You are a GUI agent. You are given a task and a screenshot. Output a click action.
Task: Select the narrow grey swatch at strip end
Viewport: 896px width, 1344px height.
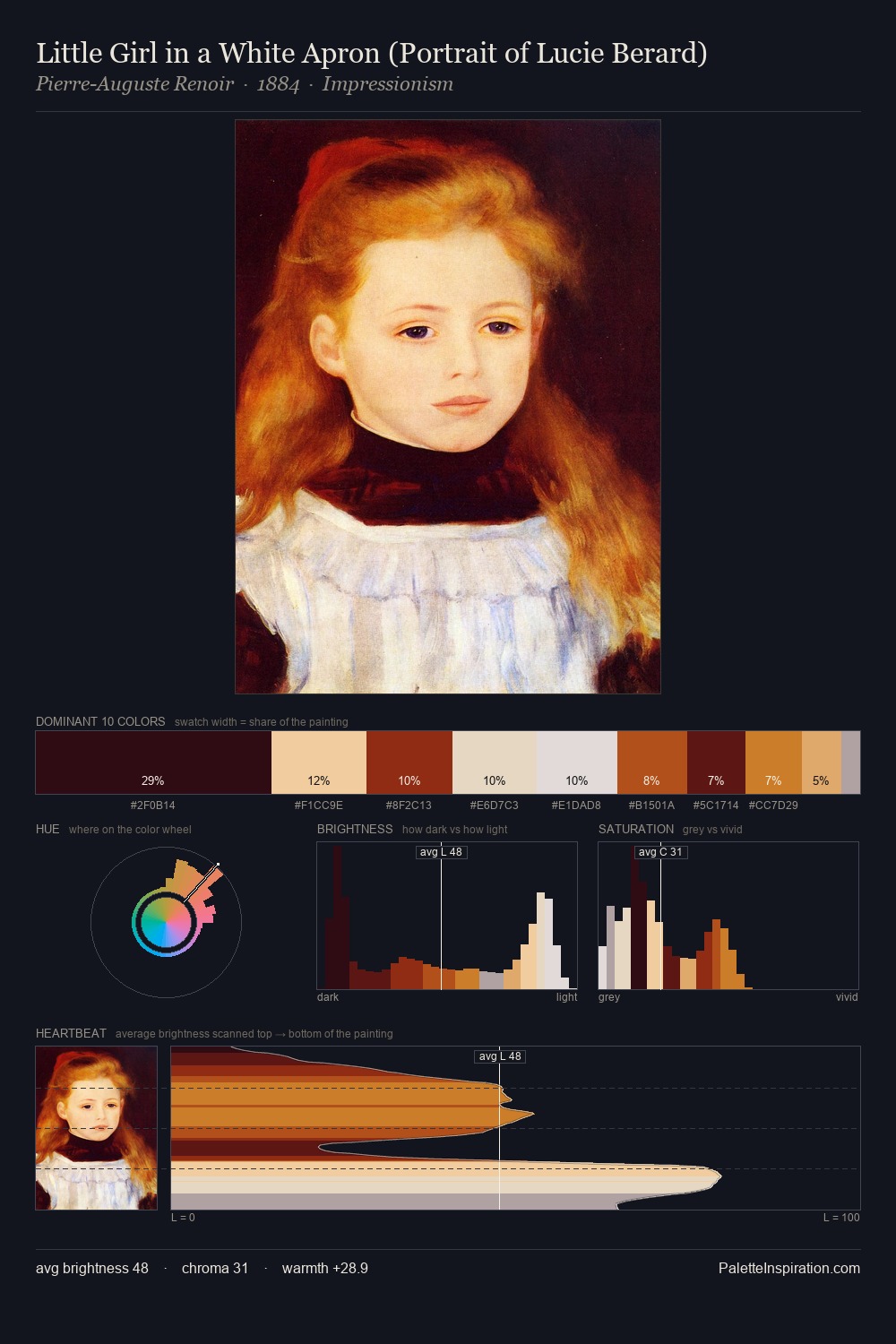click(x=850, y=762)
